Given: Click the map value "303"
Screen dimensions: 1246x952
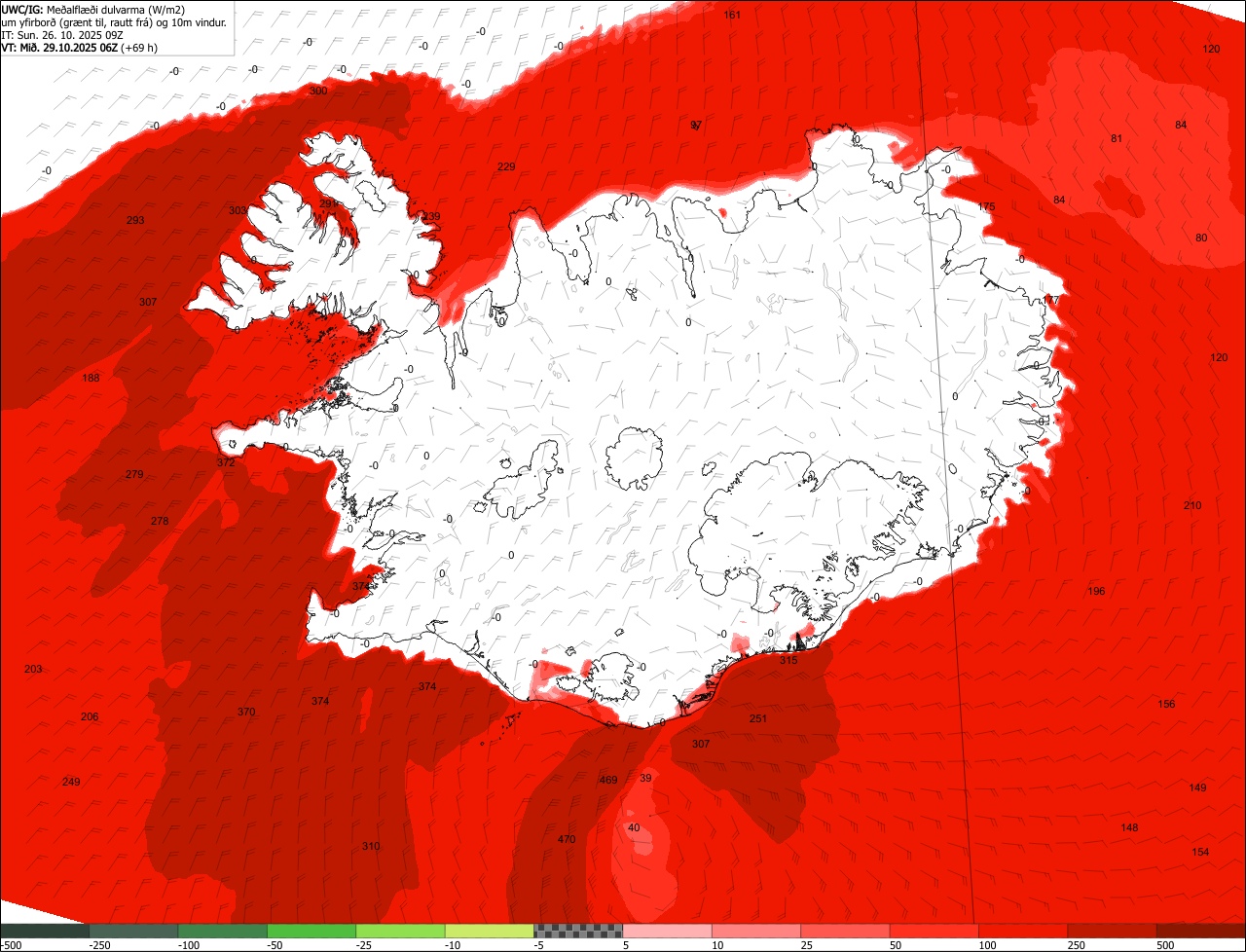Looking at the screenshot, I should click(x=237, y=210).
